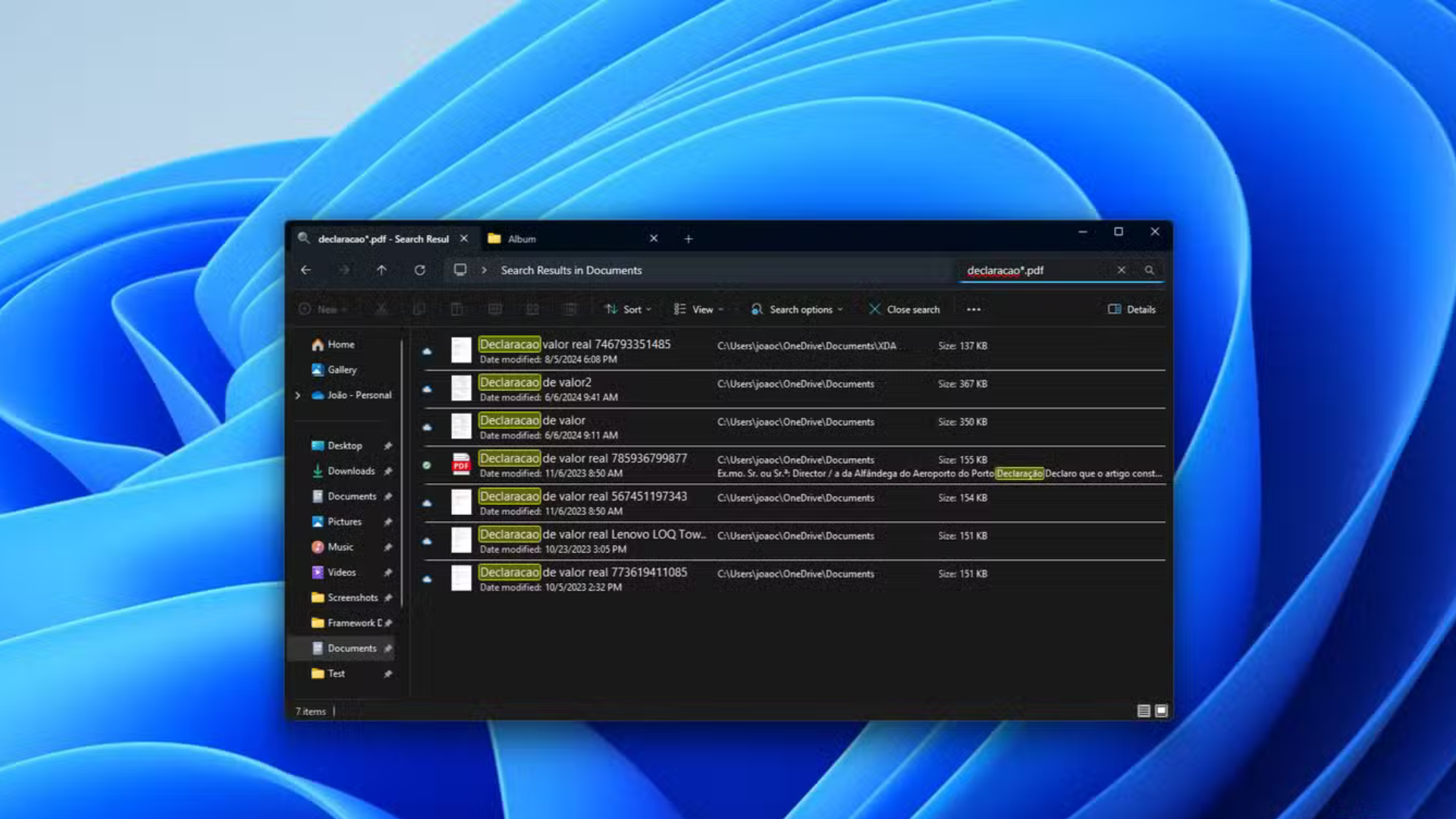Select the Test folder in the sidebar
The height and width of the screenshot is (819, 1456).
(x=334, y=673)
